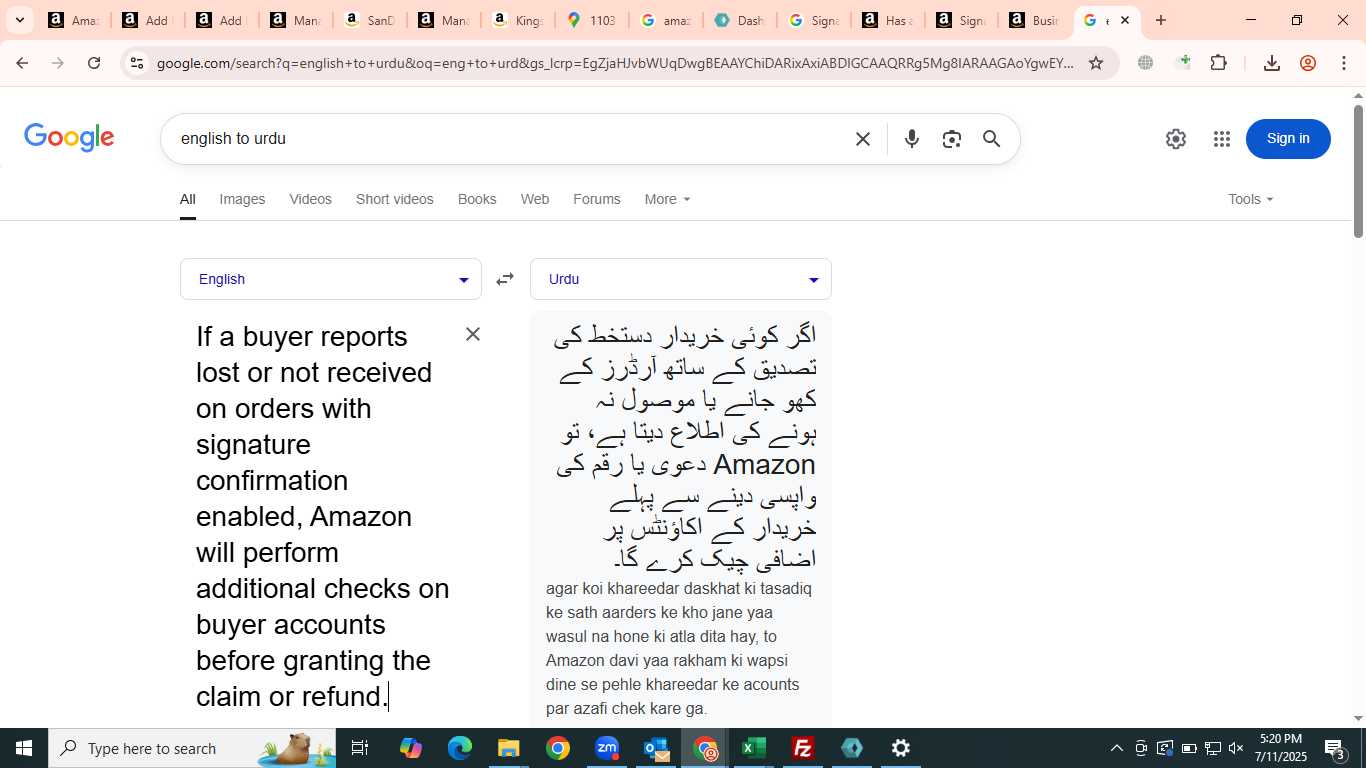Switch to Forums results

pos(597,199)
